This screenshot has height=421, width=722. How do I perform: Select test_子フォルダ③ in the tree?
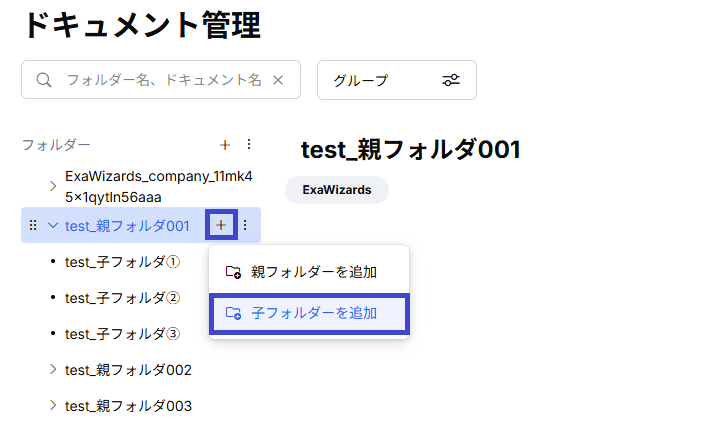click(122, 334)
